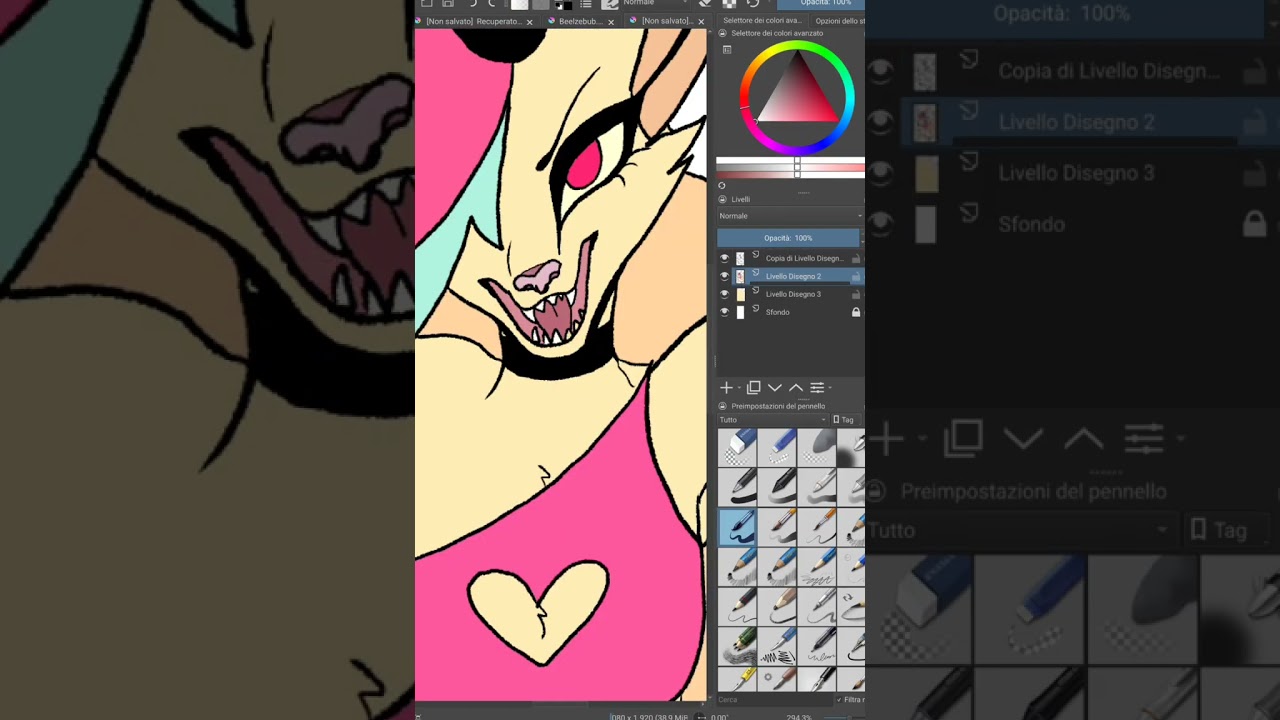Choose the silver mechanical pencil preset
Image resolution: width=1280 pixels, height=720 pixels.
(x=817, y=607)
